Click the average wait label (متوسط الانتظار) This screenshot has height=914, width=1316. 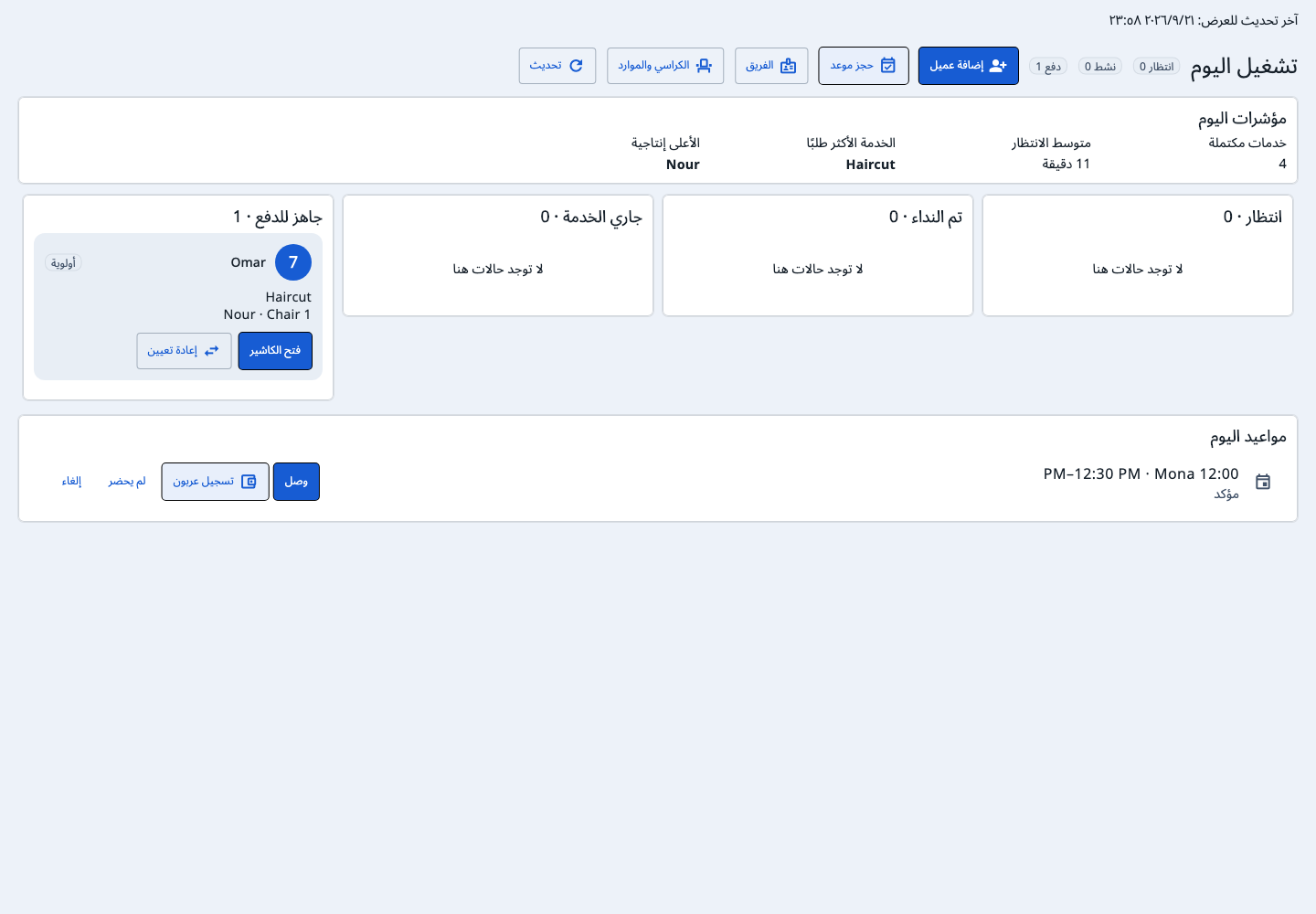tap(1051, 143)
